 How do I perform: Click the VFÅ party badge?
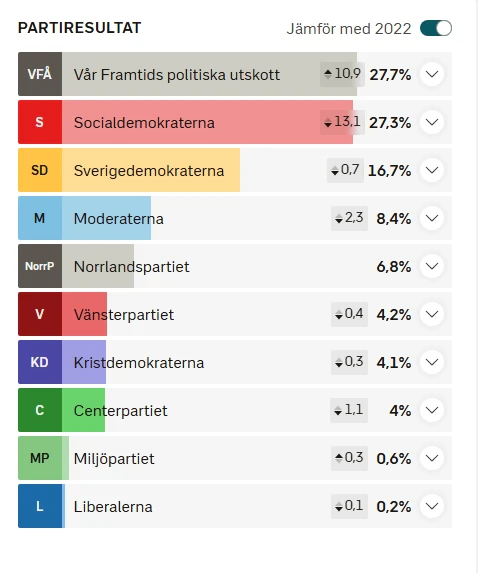tap(40, 74)
